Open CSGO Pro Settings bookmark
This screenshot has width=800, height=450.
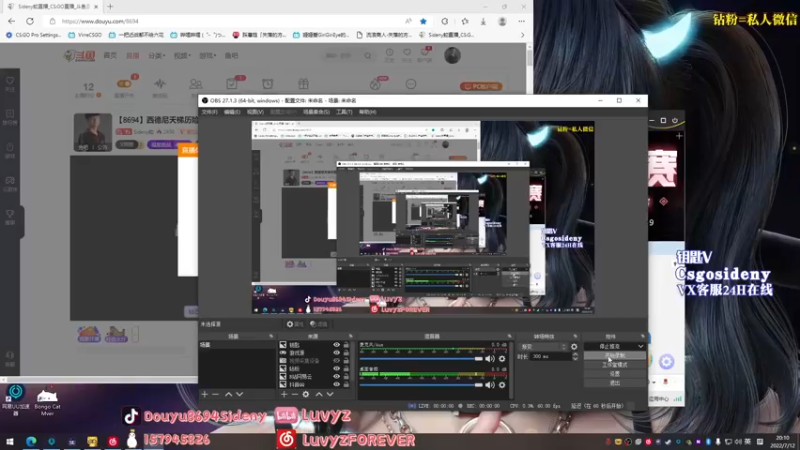(33, 35)
